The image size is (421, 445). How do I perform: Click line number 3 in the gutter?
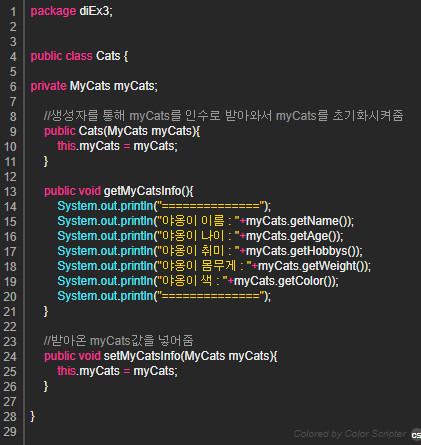[13, 42]
